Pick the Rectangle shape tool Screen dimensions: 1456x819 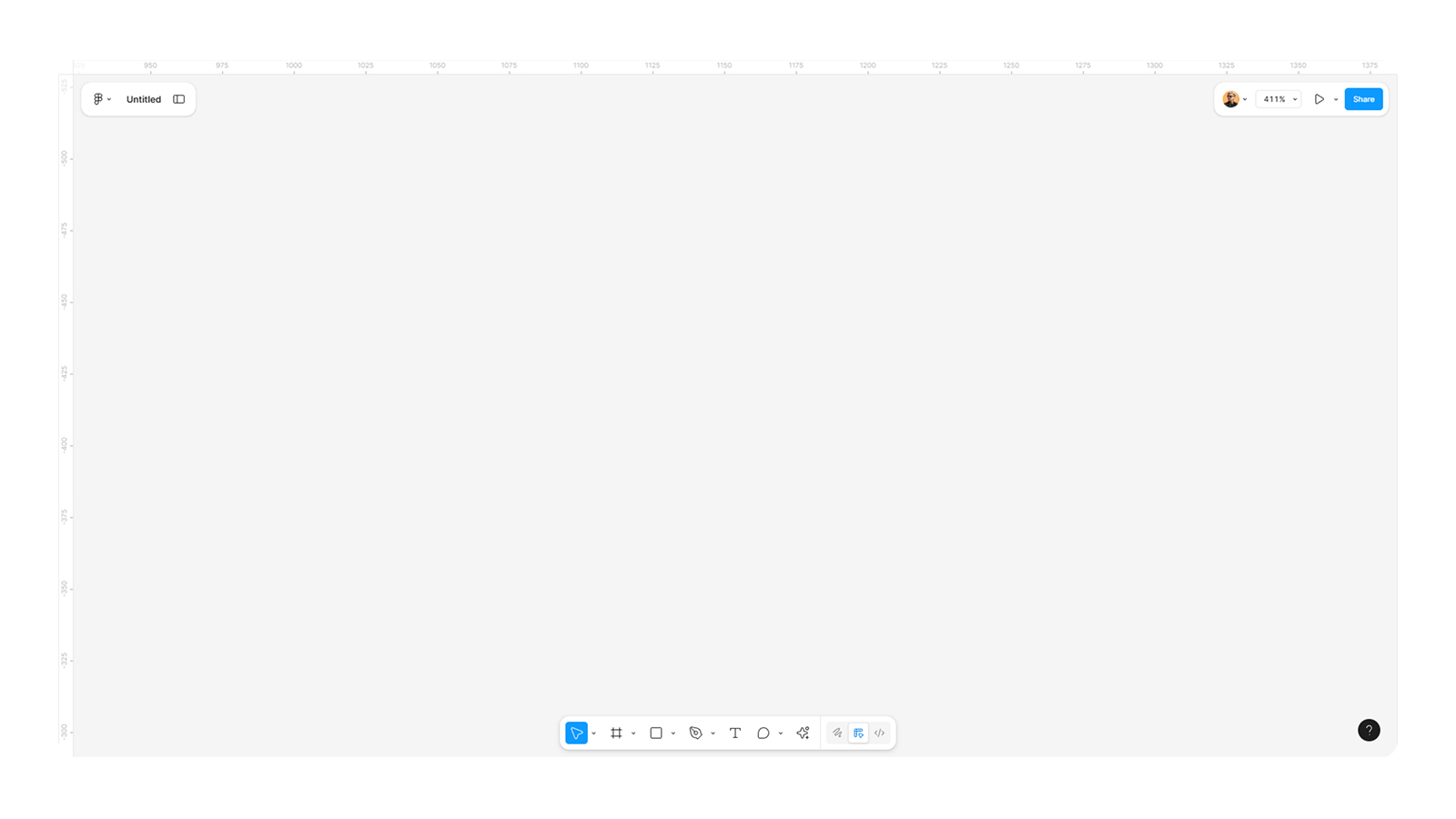pyautogui.click(x=655, y=733)
